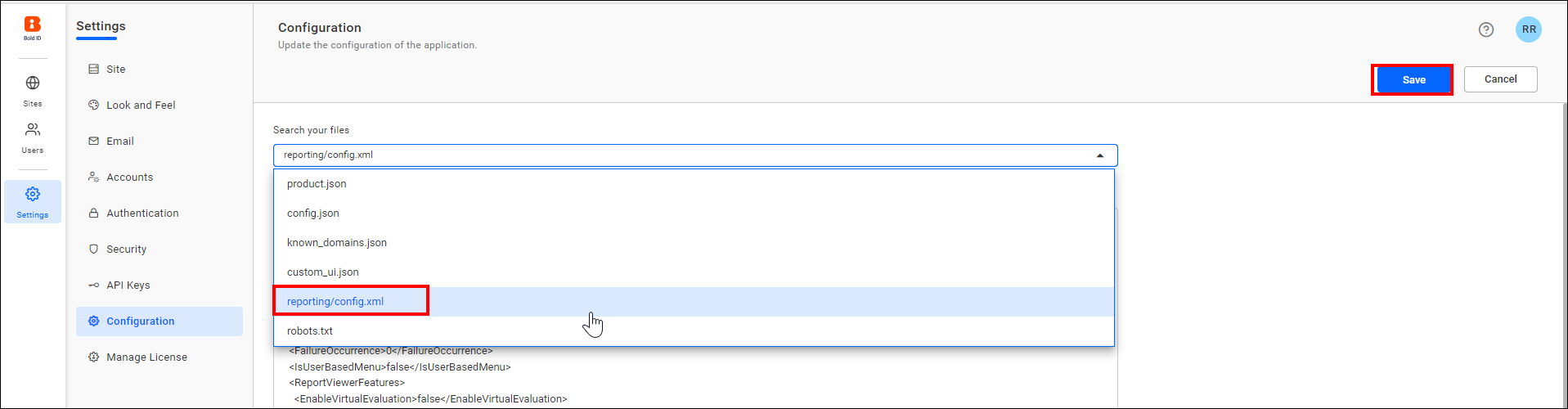Image resolution: width=1568 pixels, height=409 pixels.
Task: Open Users via people icon
Action: (33, 129)
